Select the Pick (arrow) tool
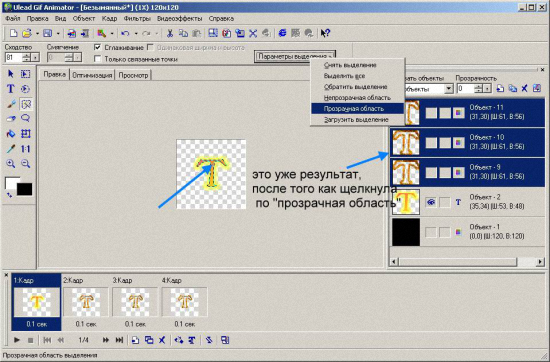 click(11, 74)
